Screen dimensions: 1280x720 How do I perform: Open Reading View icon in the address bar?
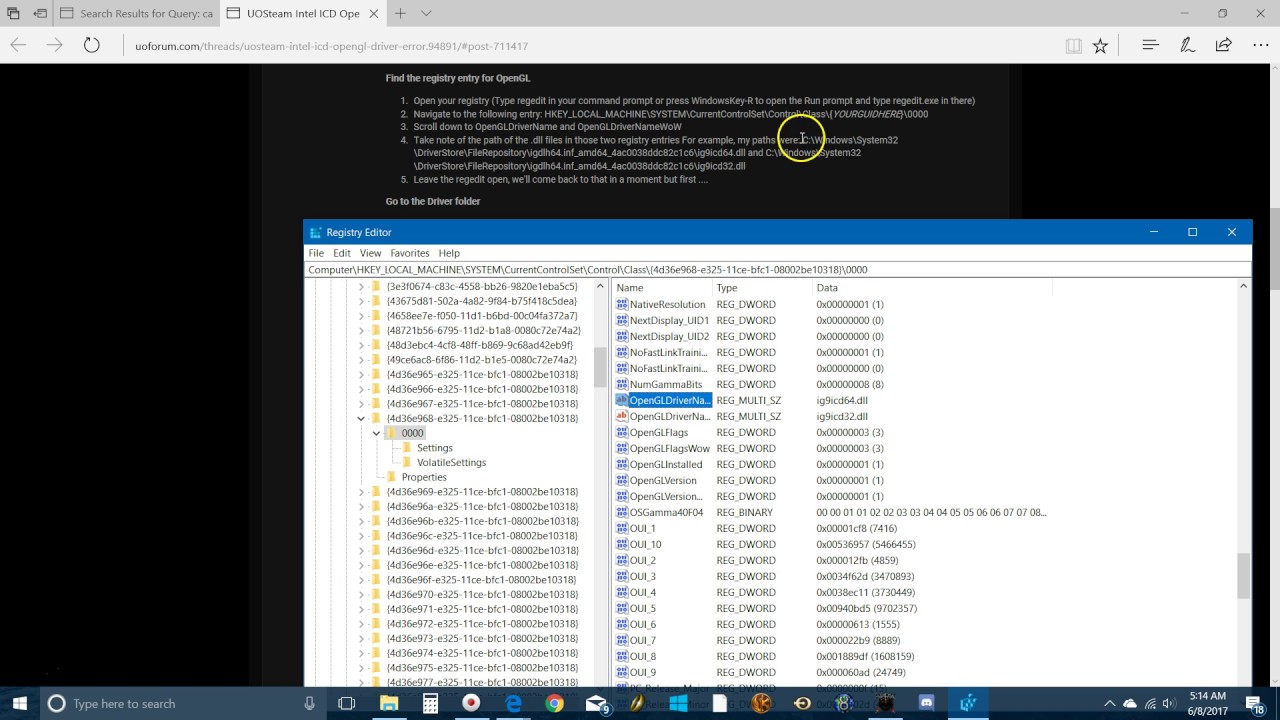(x=1073, y=45)
